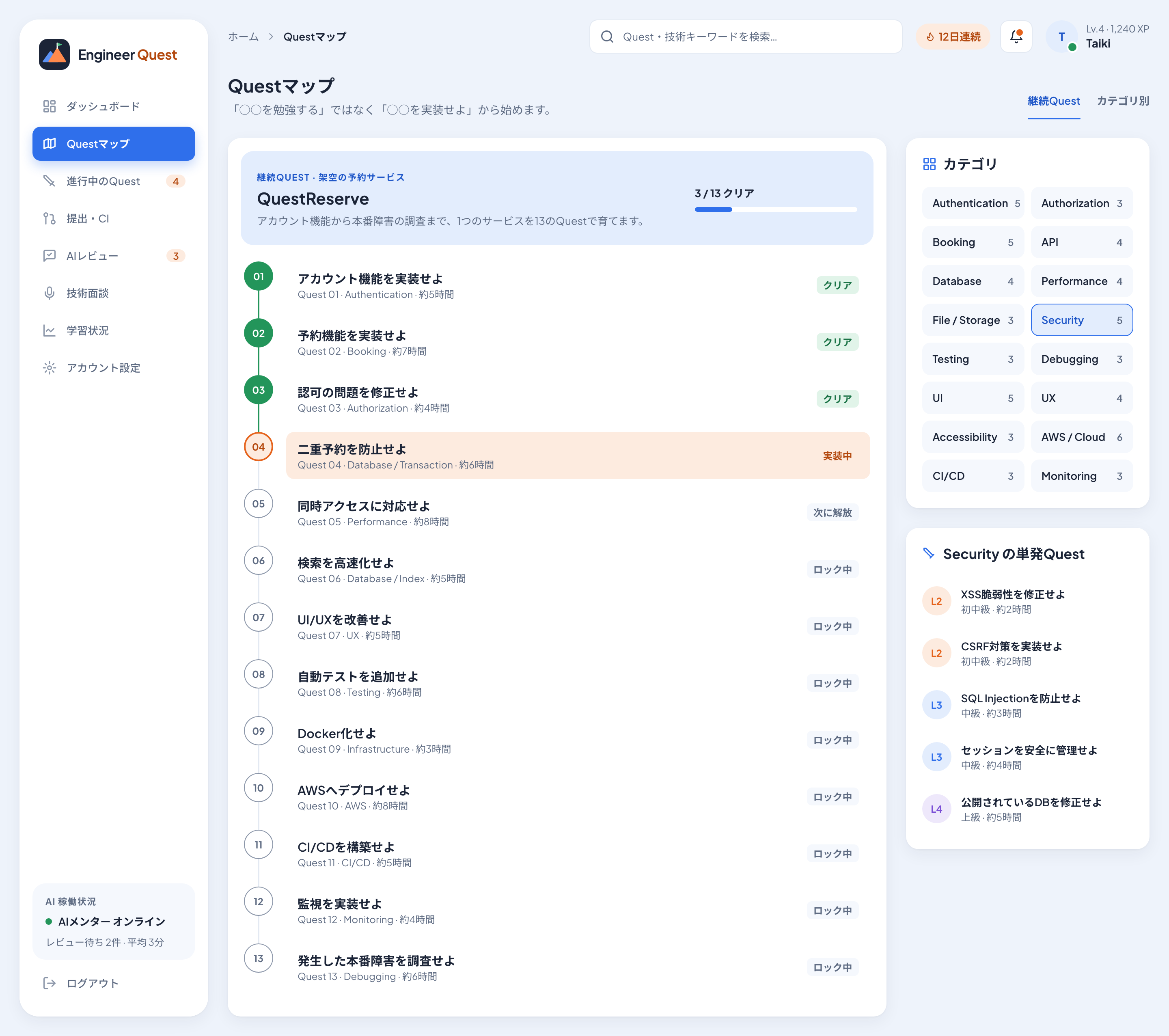This screenshot has height=1036, width=1169.
Task: Click the L2 badge for XSS脆弱性を修正せよ
Action: [x=936, y=601]
